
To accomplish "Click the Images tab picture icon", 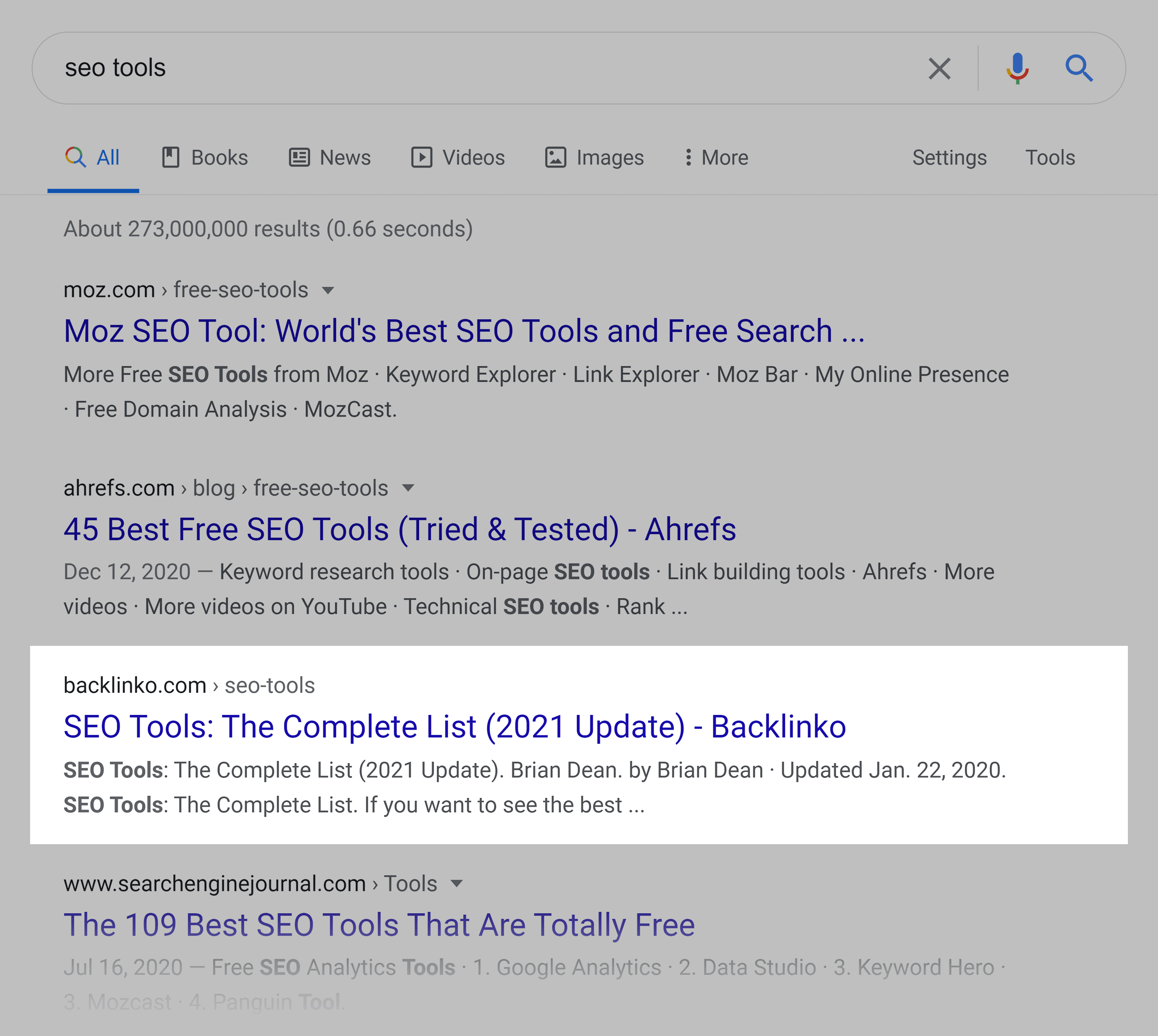I will tap(555, 157).
